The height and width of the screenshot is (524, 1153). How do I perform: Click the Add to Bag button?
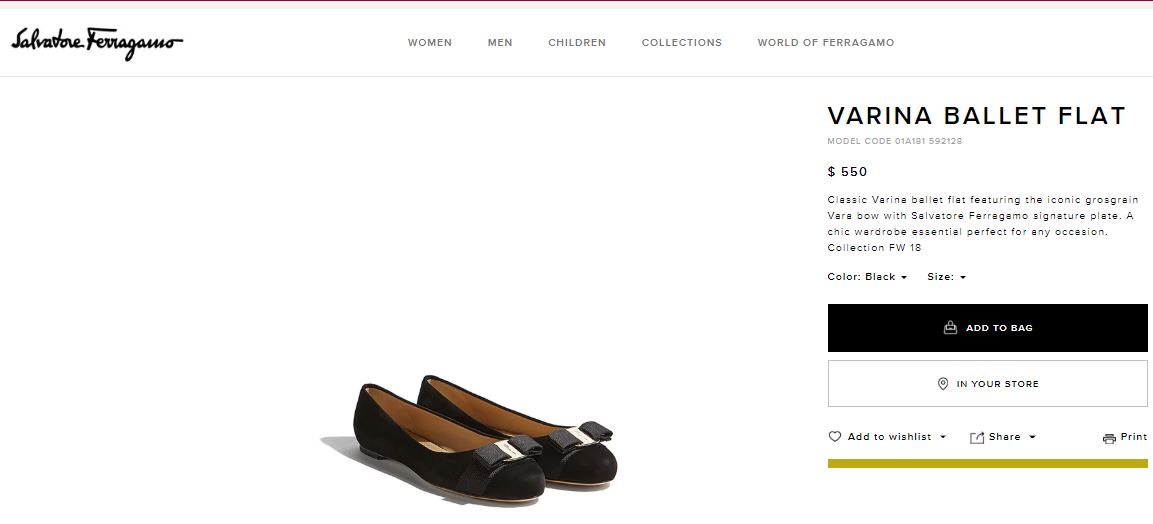tap(988, 328)
